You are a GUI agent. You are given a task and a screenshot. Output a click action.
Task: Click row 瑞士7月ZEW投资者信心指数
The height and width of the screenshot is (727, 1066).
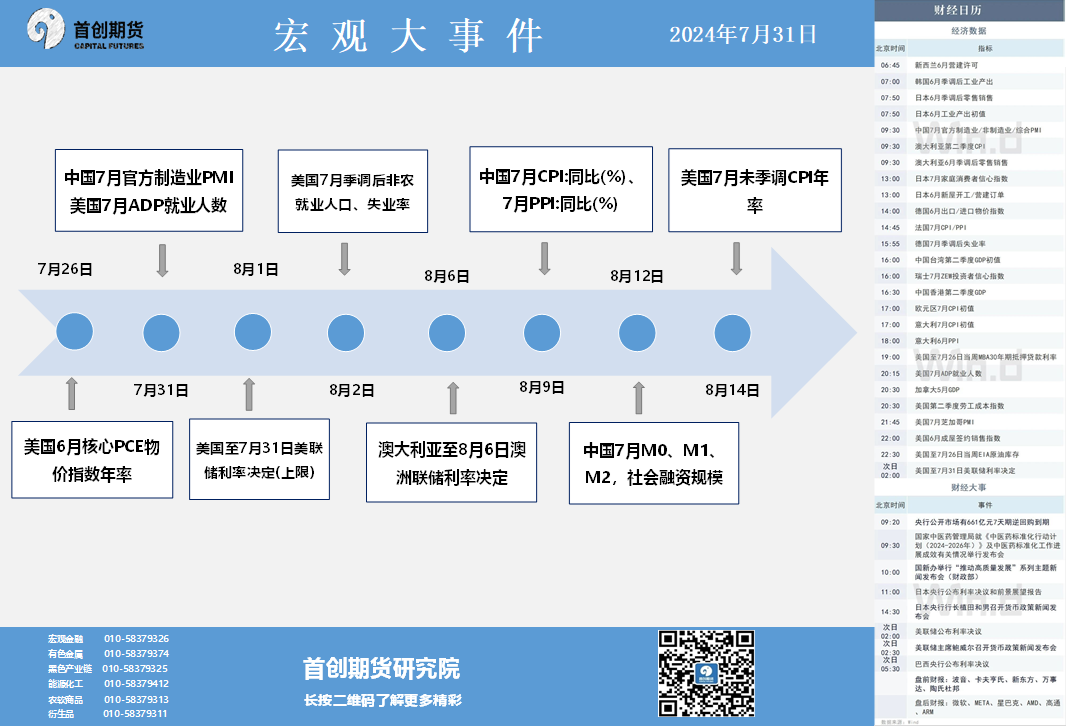point(969,276)
